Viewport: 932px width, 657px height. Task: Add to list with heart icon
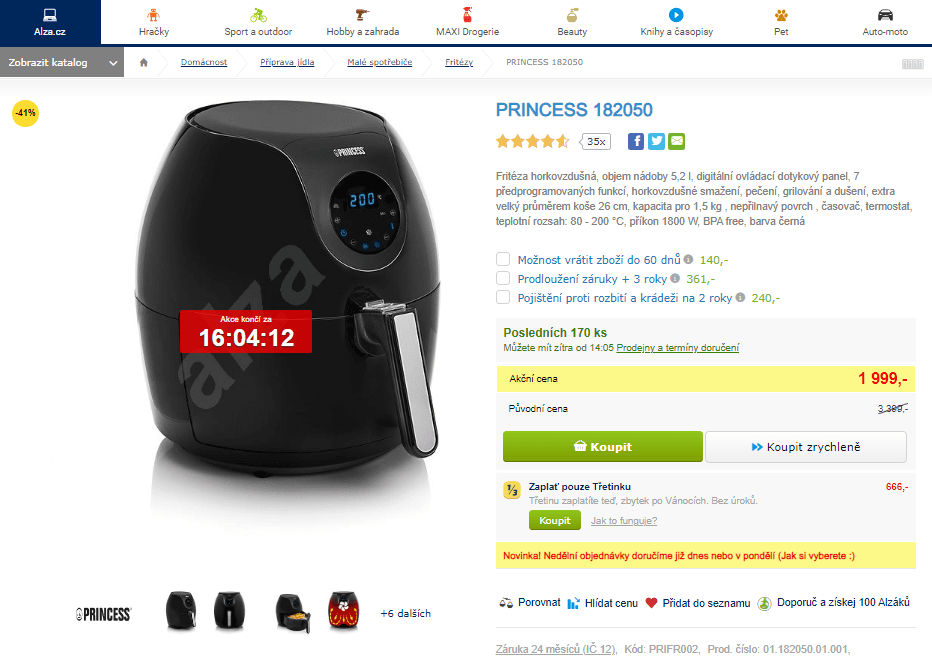coord(651,603)
